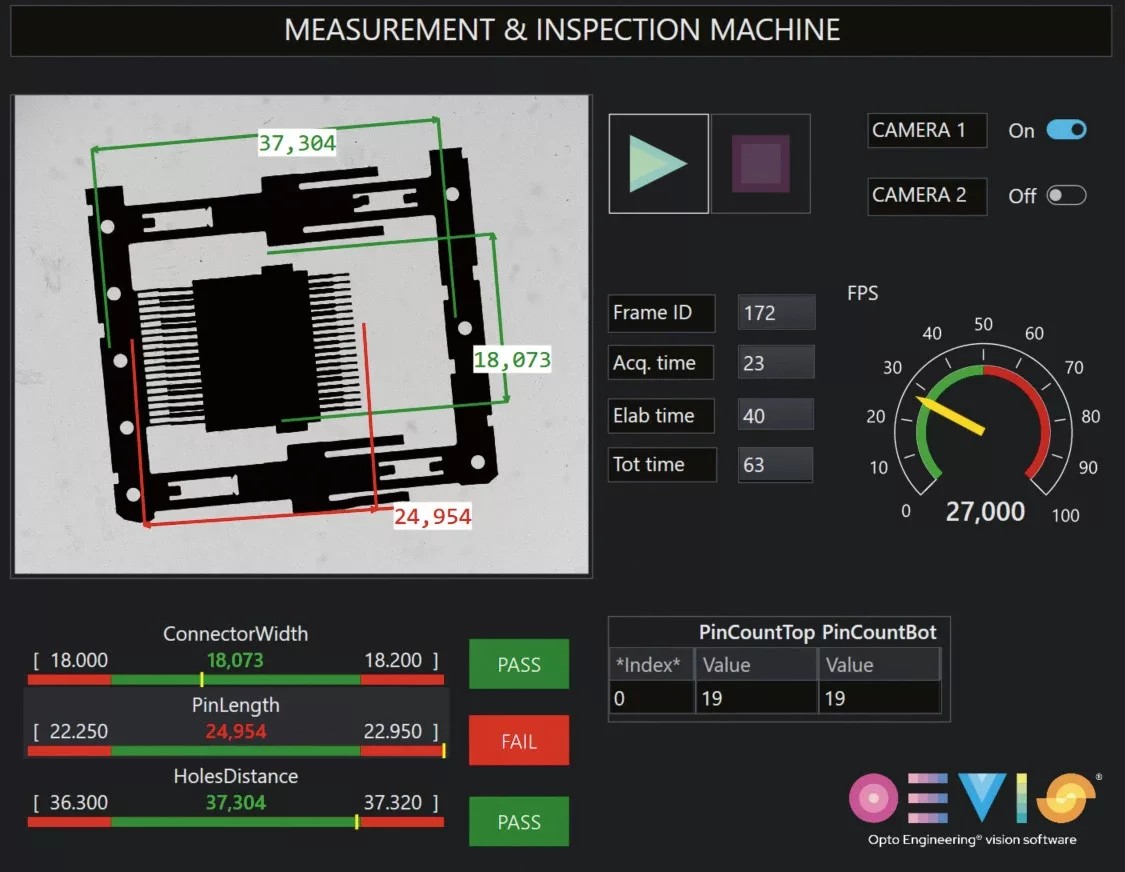Click the yellow marker on ConnectorWidth bar
The width and height of the screenshot is (1125, 872).
(x=201, y=679)
